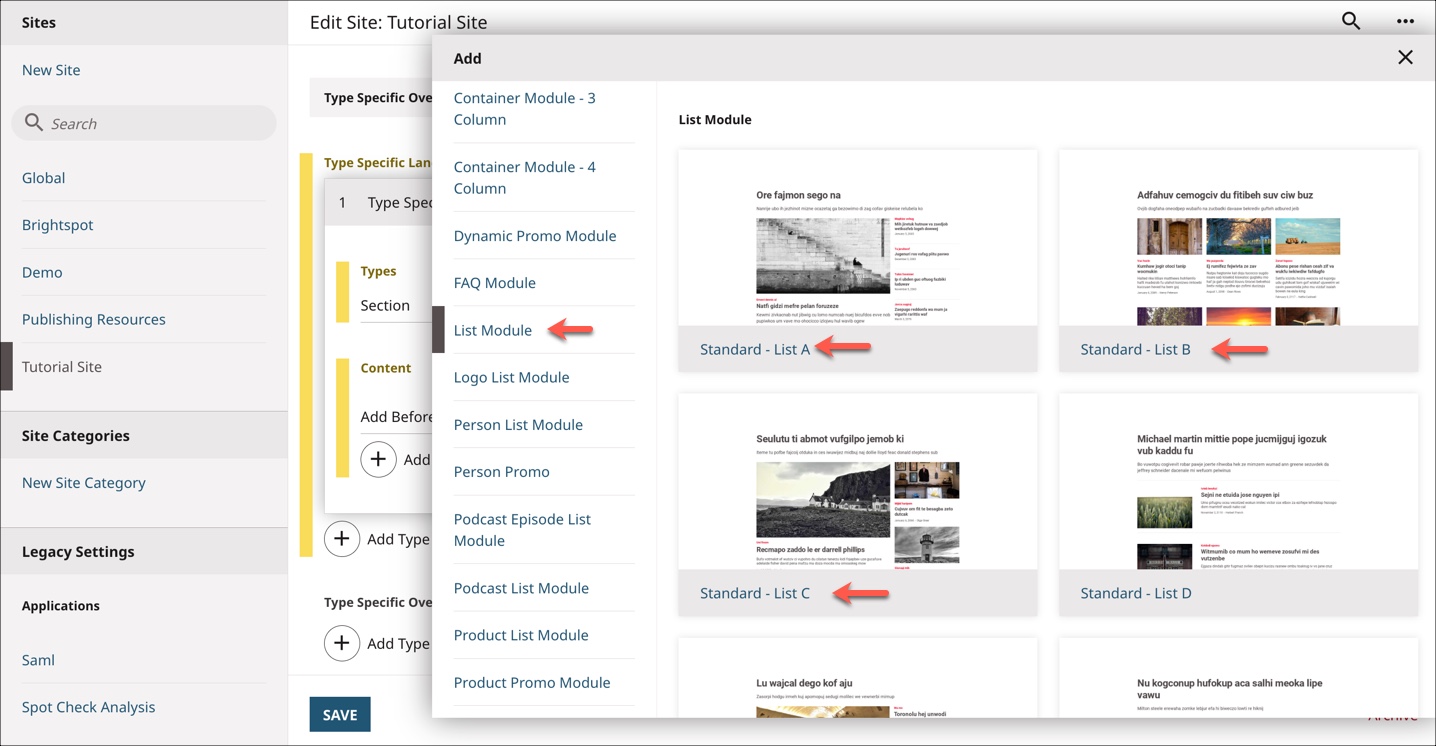Image resolution: width=1436 pixels, height=746 pixels.
Task: Choose Logo List Module
Action: pyautogui.click(x=511, y=377)
